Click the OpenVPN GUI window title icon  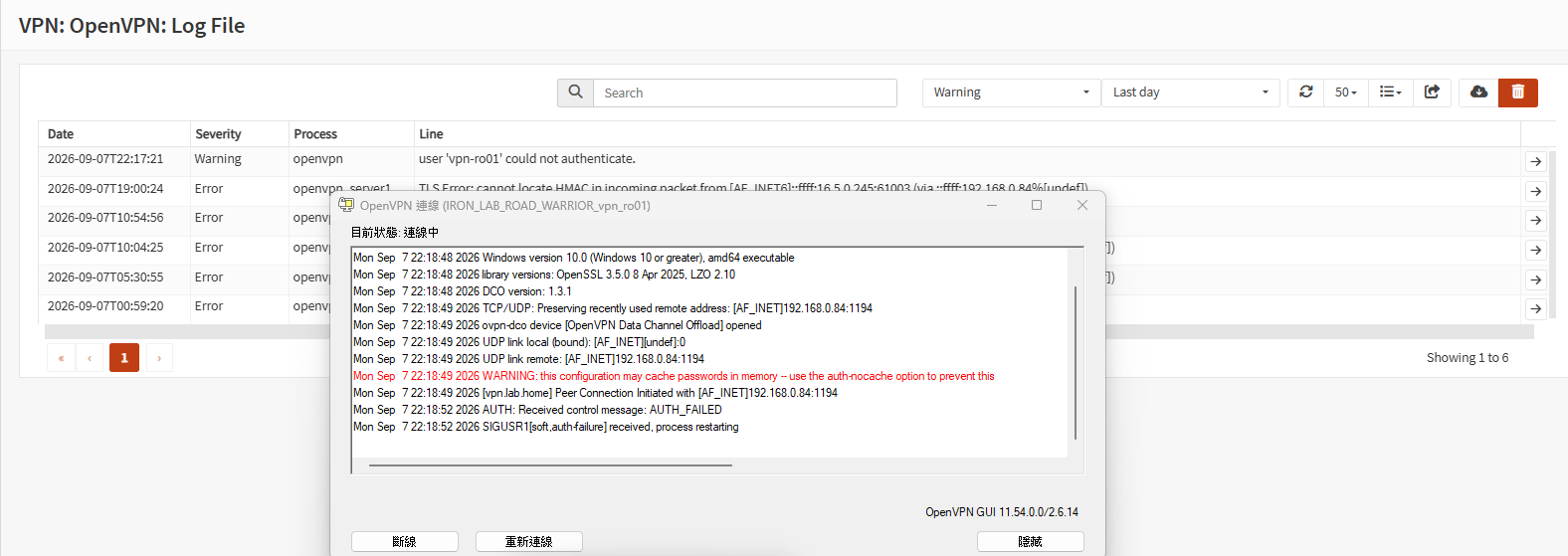pyautogui.click(x=346, y=205)
